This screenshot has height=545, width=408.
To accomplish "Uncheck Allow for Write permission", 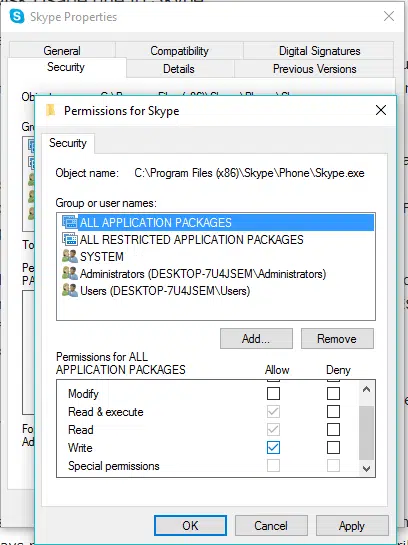I will tap(273, 448).
